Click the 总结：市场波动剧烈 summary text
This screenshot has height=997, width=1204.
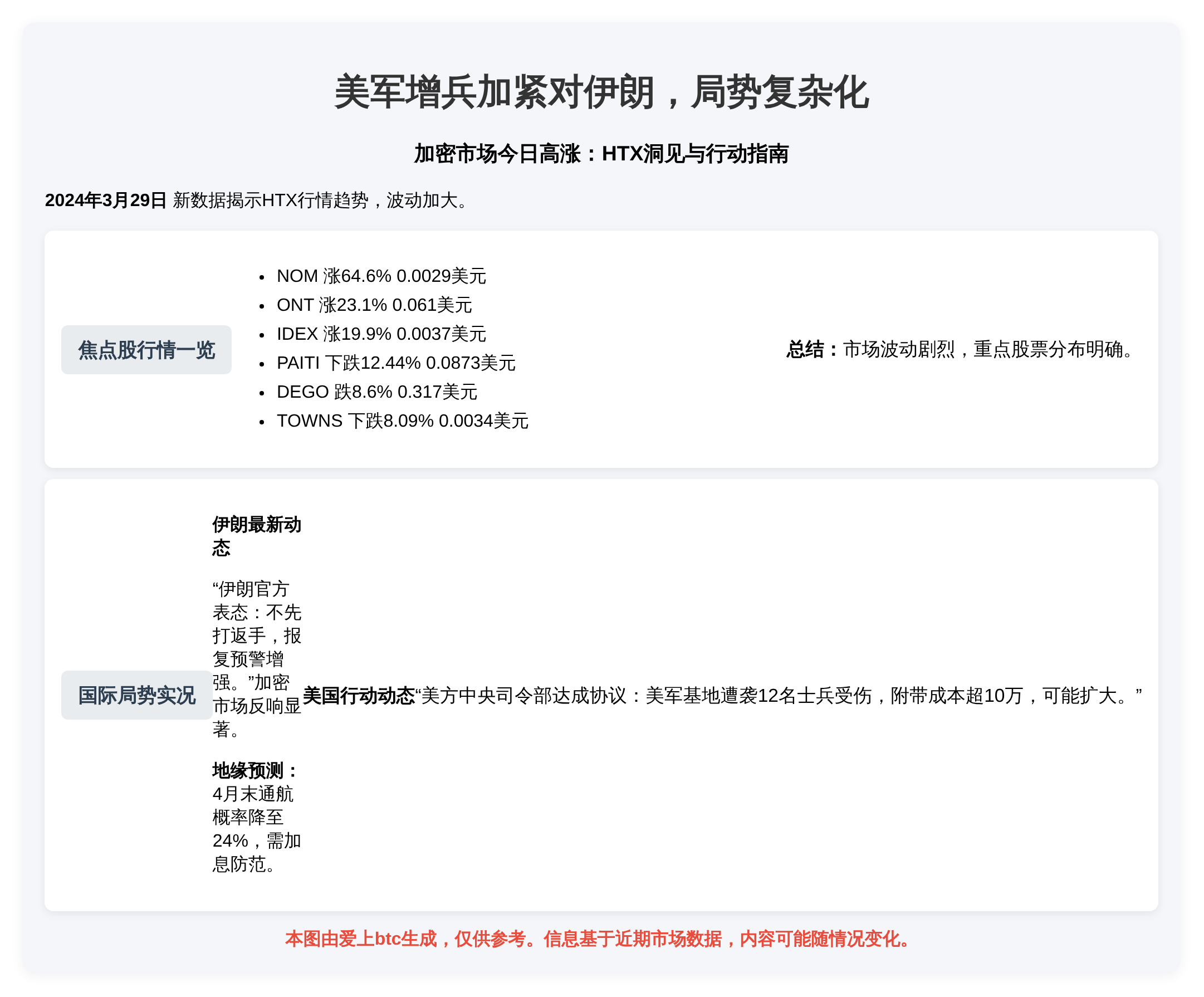point(964,349)
